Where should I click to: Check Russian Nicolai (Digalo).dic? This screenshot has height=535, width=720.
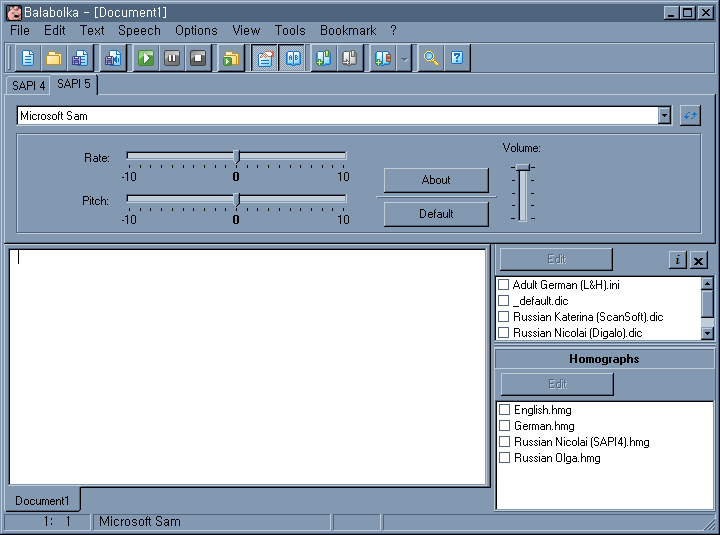504,332
